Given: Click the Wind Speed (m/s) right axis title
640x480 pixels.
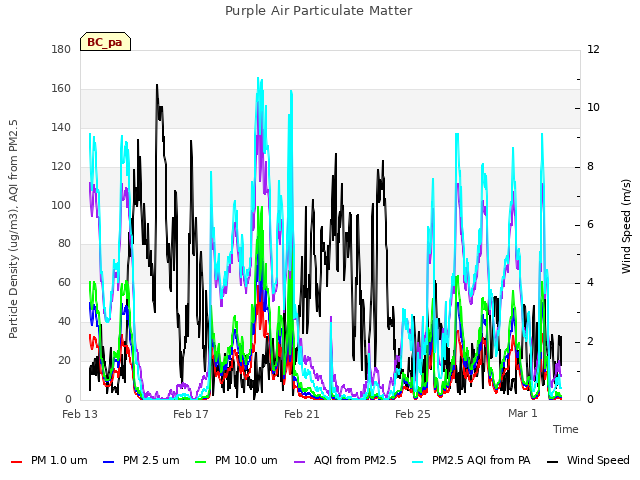Looking at the screenshot, I should [x=626, y=226].
